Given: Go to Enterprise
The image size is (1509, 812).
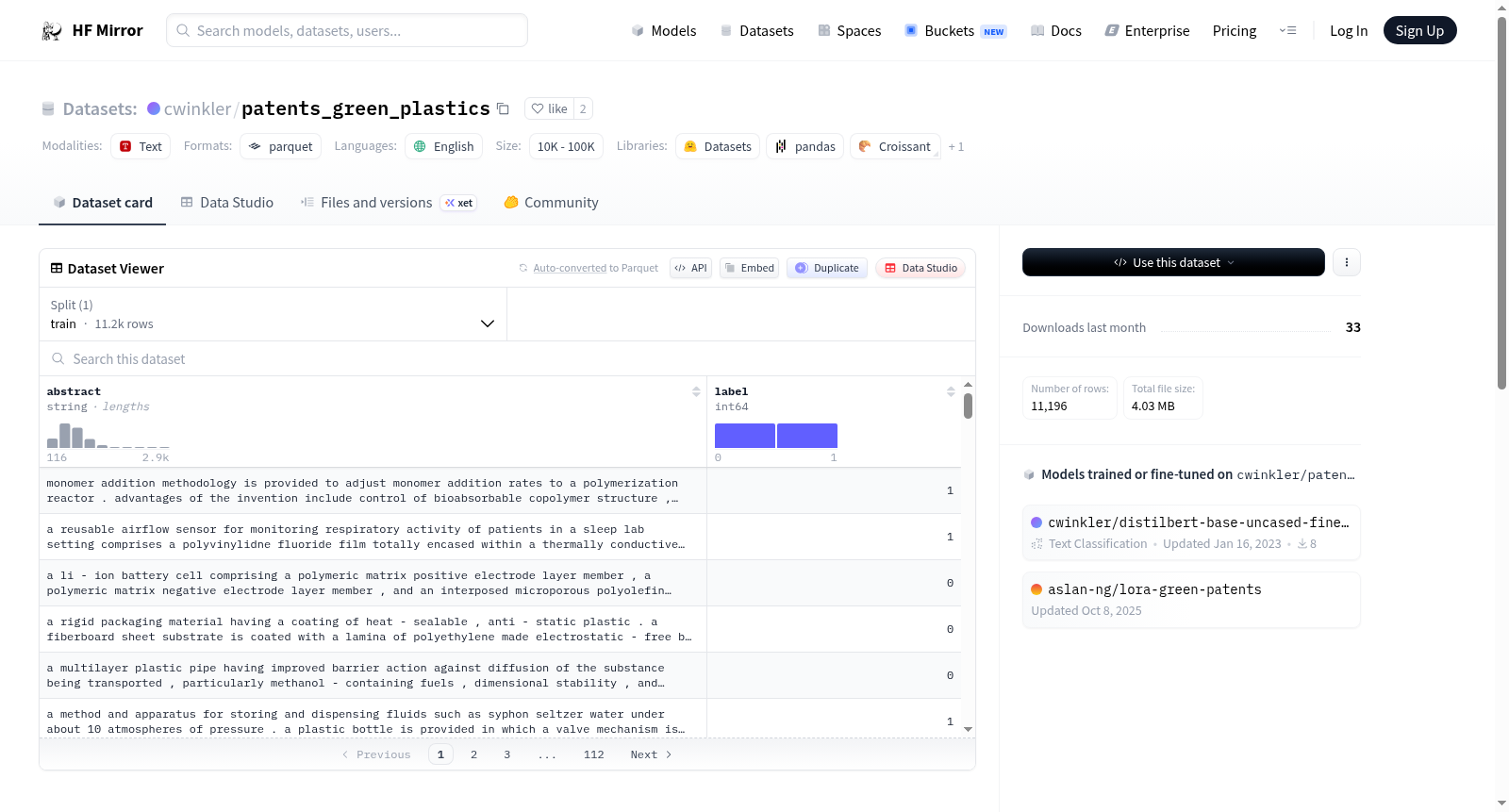Looking at the screenshot, I should pos(1147,31).
